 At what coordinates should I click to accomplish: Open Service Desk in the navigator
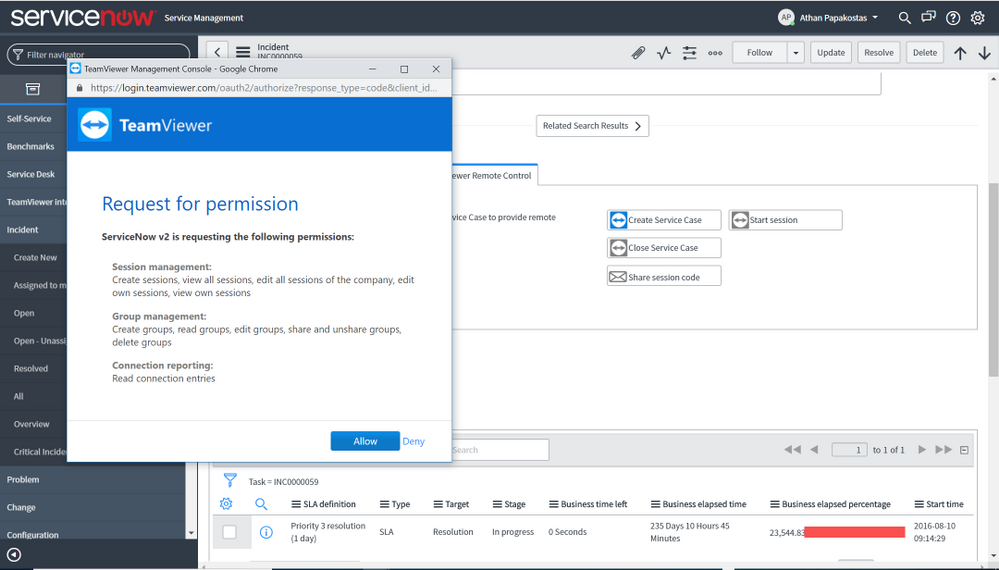[31, 174]
